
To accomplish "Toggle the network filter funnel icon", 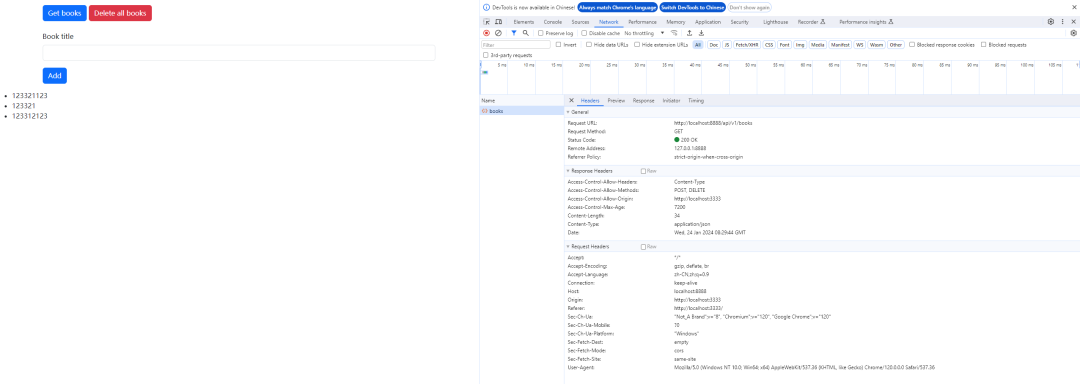I will (x=513, y=33).
